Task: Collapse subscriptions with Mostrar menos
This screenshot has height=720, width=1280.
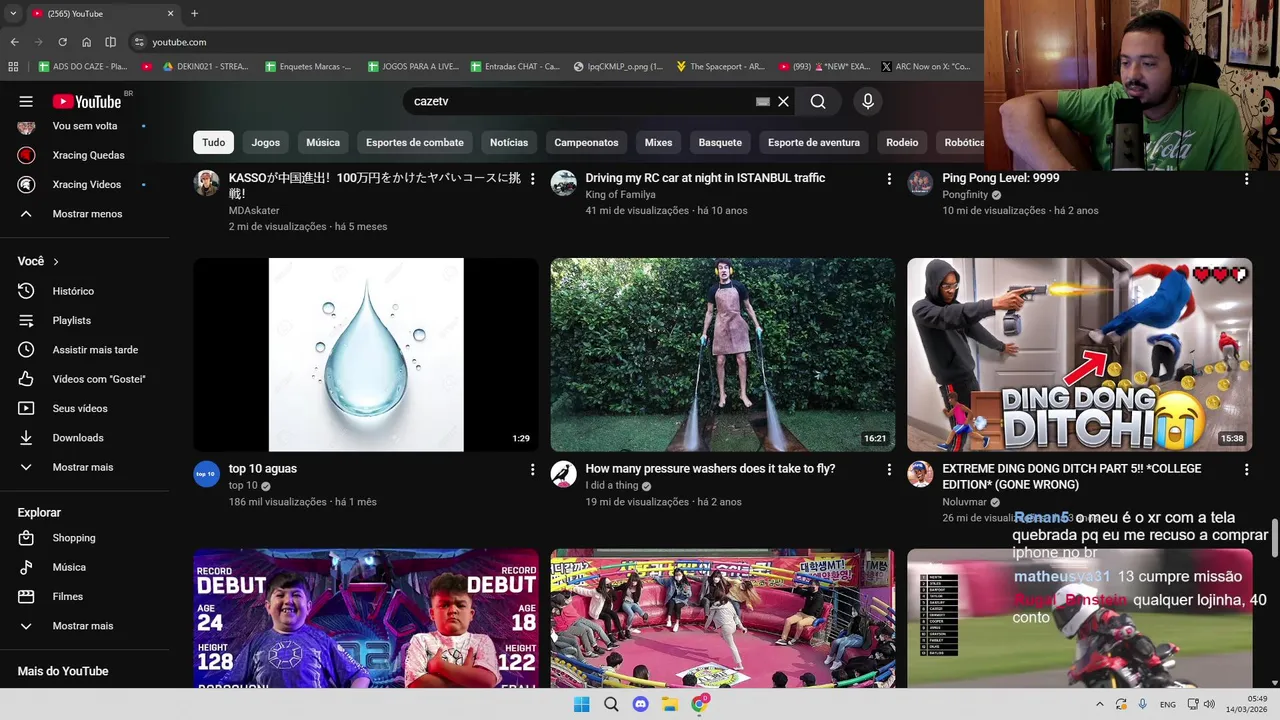Action: point(85,214)
